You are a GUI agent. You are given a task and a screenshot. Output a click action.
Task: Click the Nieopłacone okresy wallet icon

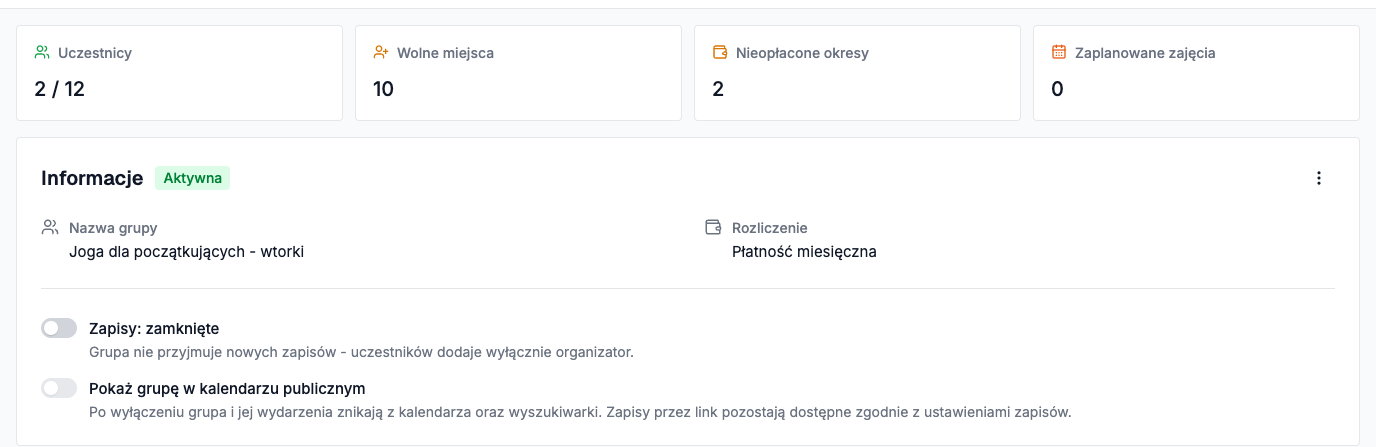720,52
